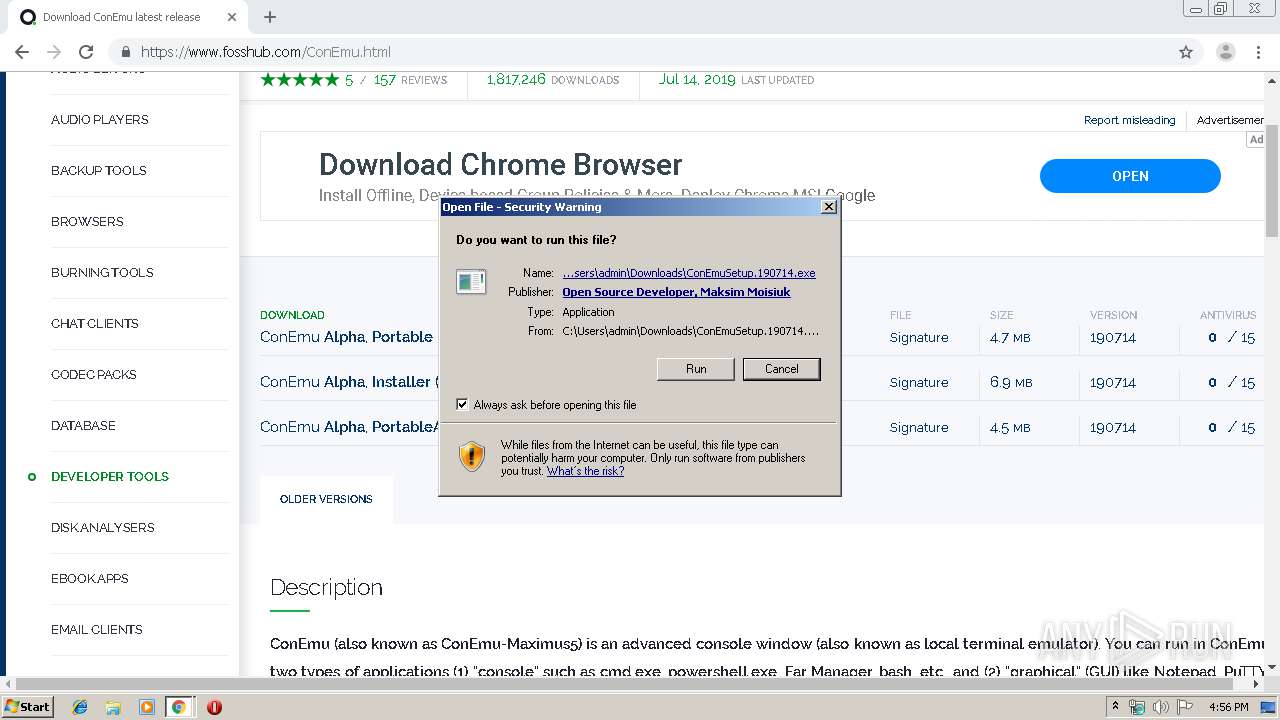Click the 157 reviews link

click(410, 80)
